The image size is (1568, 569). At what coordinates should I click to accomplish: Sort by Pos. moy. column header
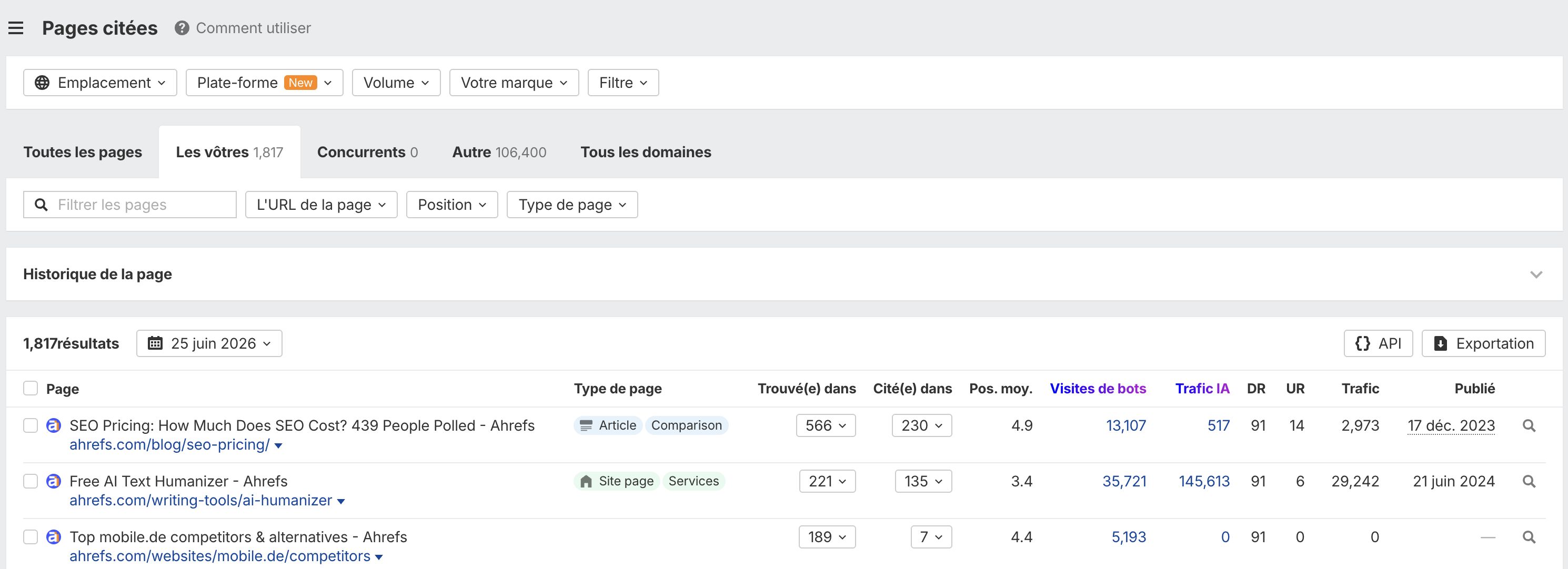[x=1001, y=388]
